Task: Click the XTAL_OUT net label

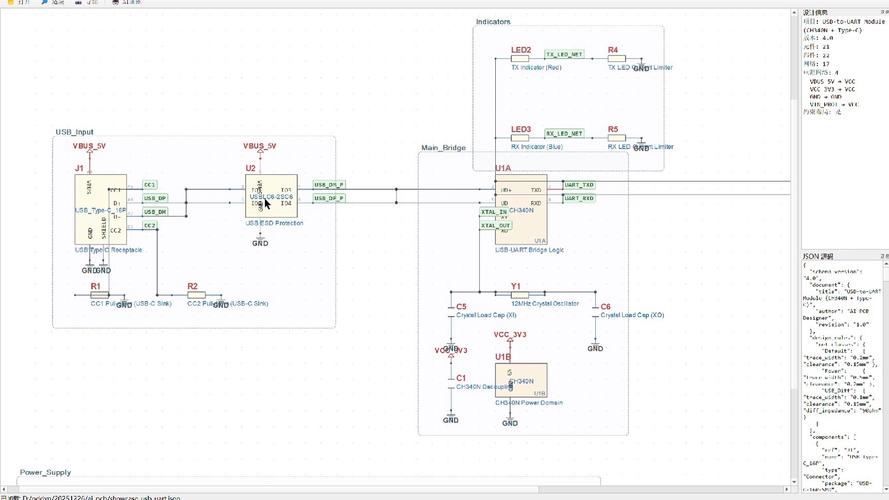Action: [496, 226]
